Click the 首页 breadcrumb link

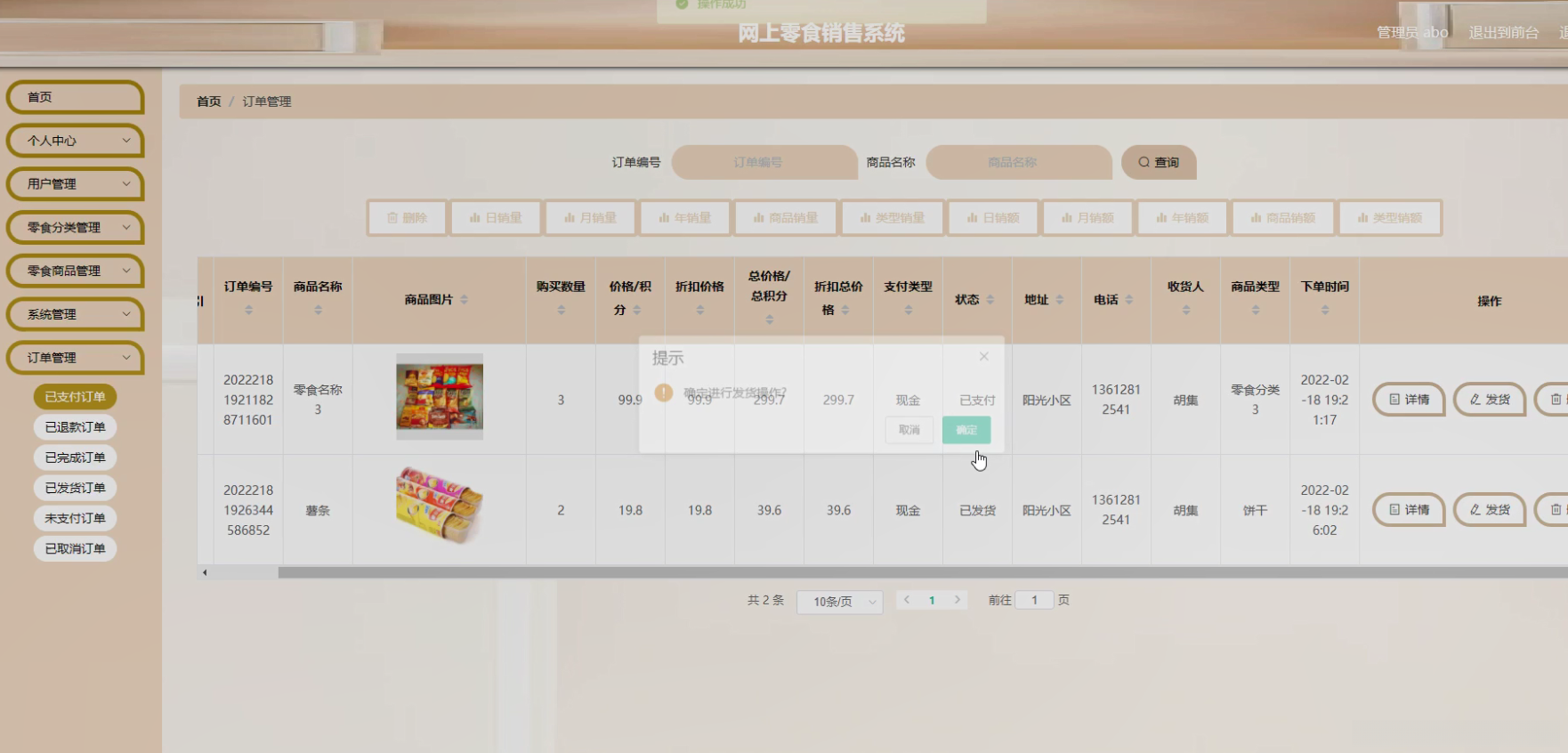tap(208, 101)
